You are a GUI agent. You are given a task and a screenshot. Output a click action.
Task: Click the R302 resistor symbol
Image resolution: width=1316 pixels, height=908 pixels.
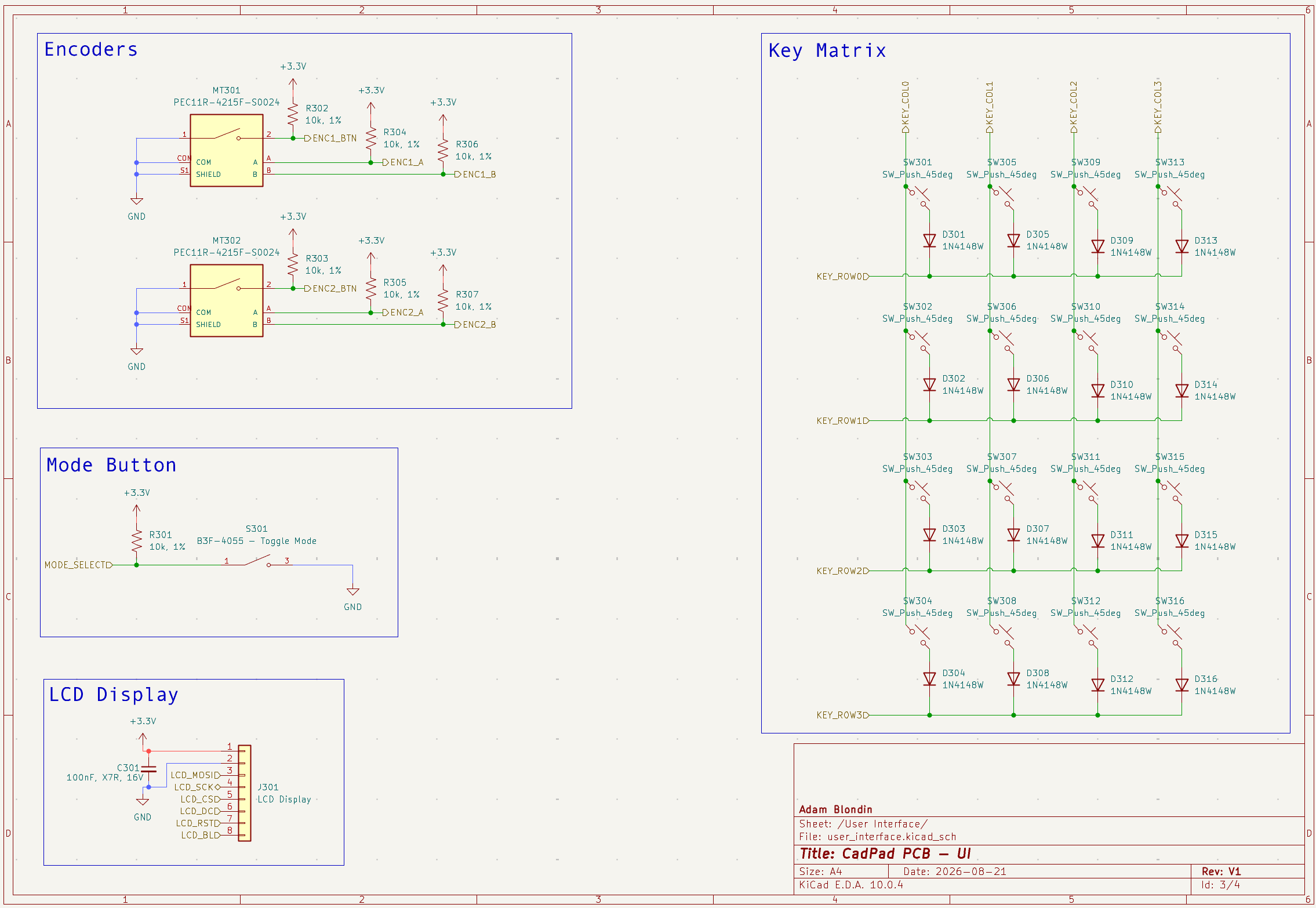click(x=293, y=114)
